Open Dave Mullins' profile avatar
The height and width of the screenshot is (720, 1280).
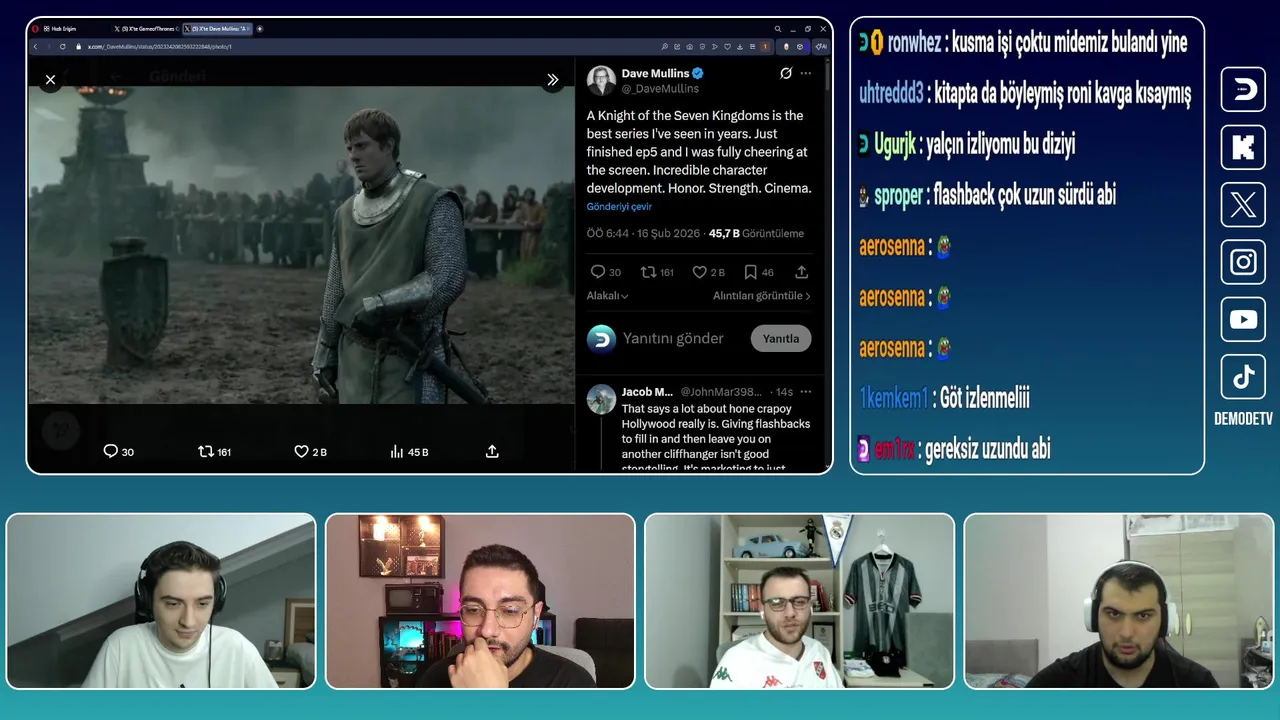tap(601, 81)
